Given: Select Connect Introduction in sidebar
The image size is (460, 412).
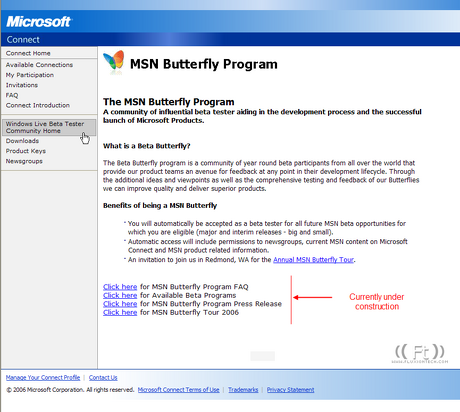Looking at the screenshot, I should click(x=38, y=105).
